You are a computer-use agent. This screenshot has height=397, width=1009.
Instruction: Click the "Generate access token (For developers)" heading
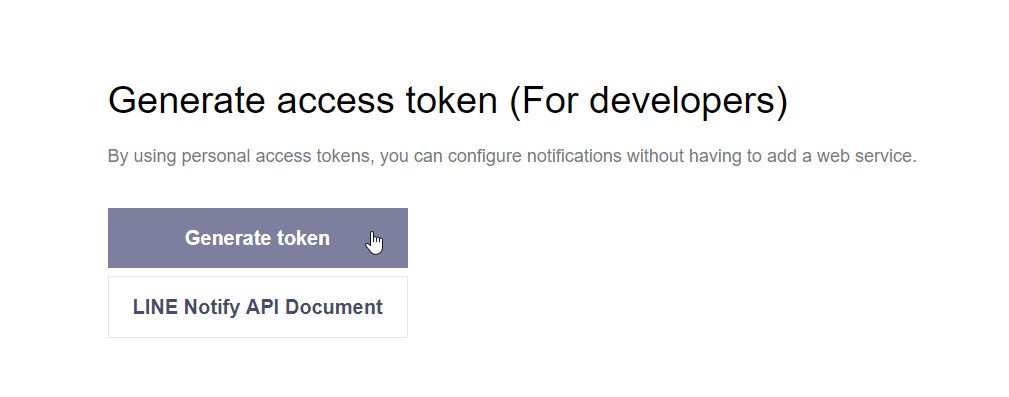448,101
